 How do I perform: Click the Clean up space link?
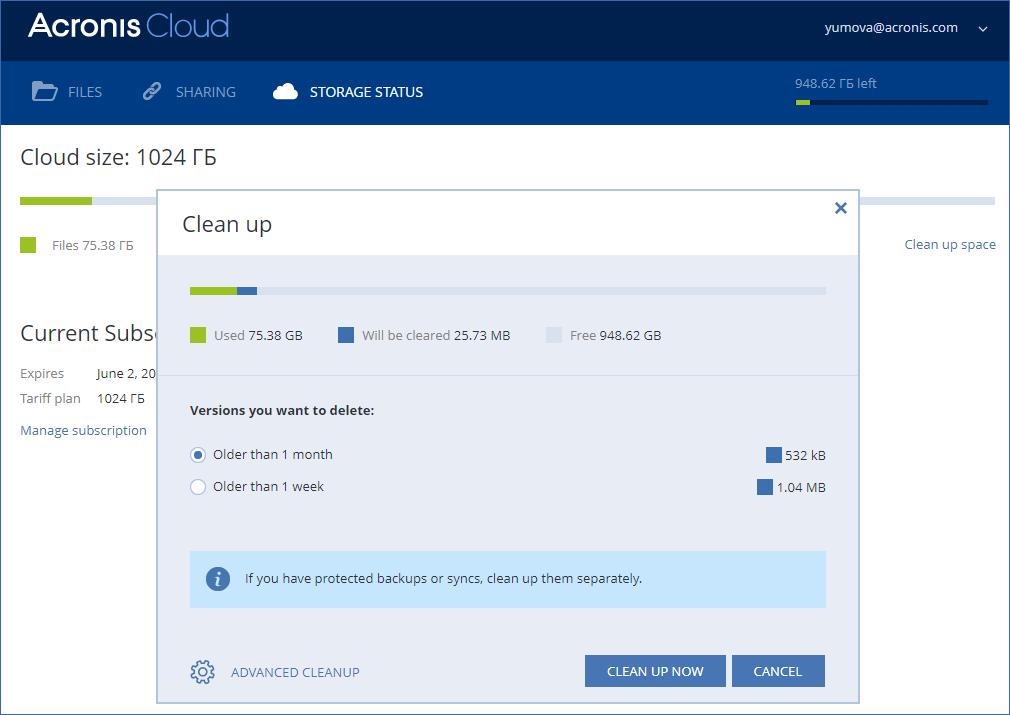[950, 245]
